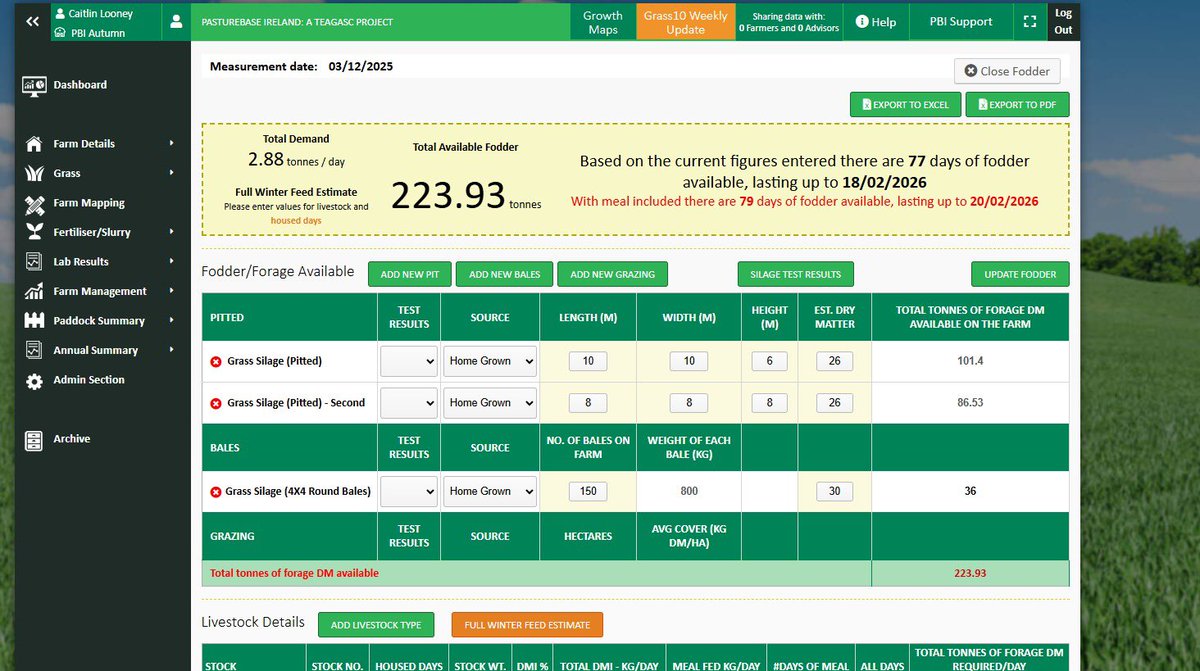Image resolution: width=1200 pixels, height=671 pixels.
Task: Click the Close Fodder button
Action: coord(1007,71)
